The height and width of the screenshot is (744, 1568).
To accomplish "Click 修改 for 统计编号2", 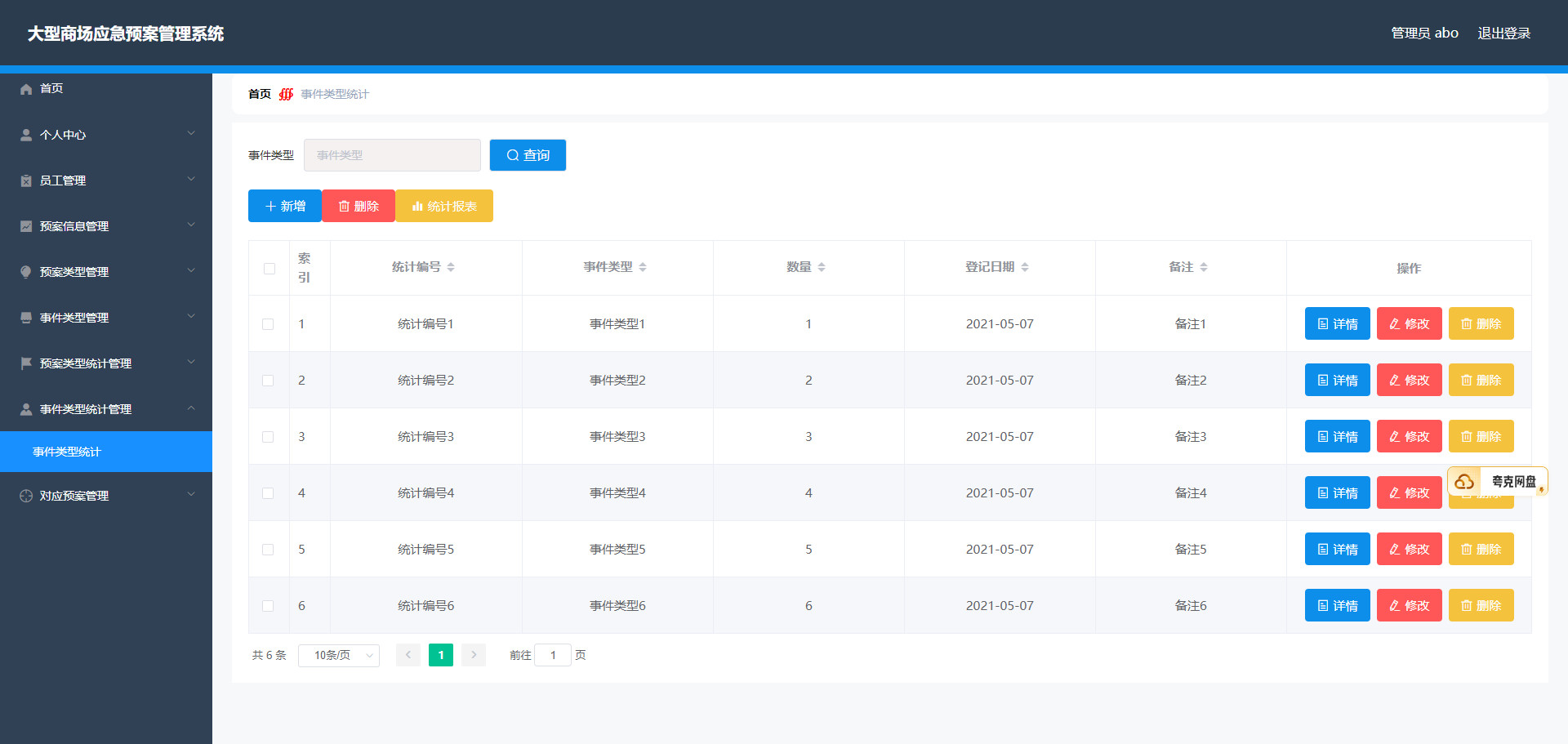I will pos(1410,380).
